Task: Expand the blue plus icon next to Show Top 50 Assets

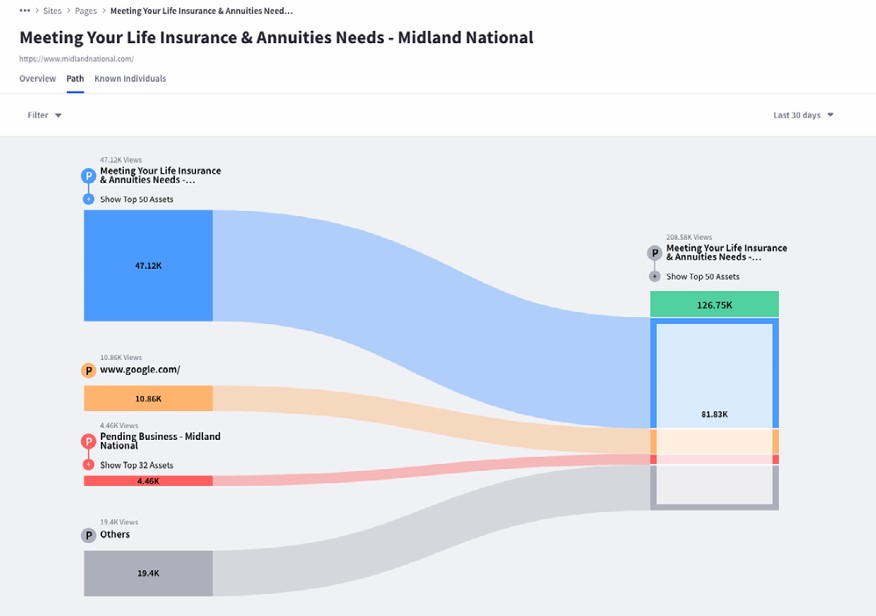Action: [x=88, y=199]
